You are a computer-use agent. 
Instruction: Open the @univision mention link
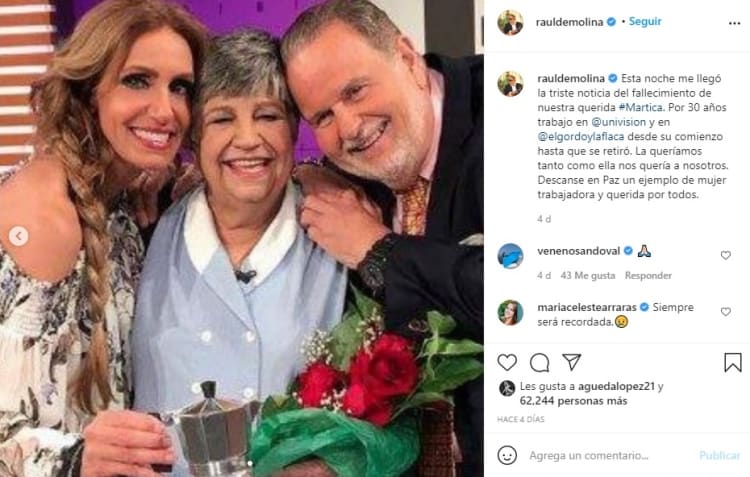click(618, 122)
